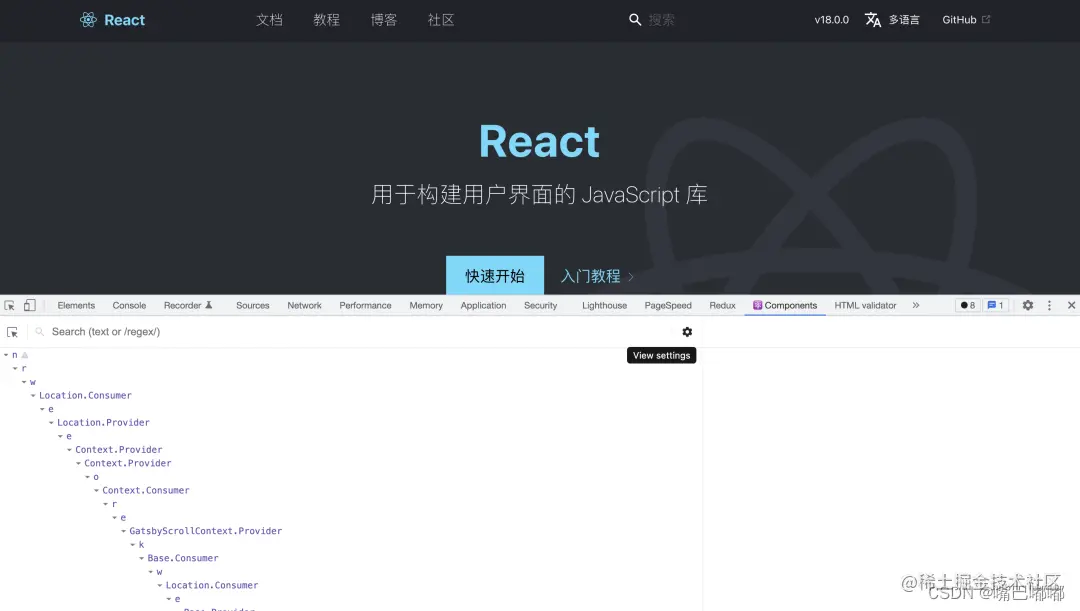Collapse the Context.Consumer node arrow
The height and width of the screenshot is (611, 1080).
click(x=96, y=490)
